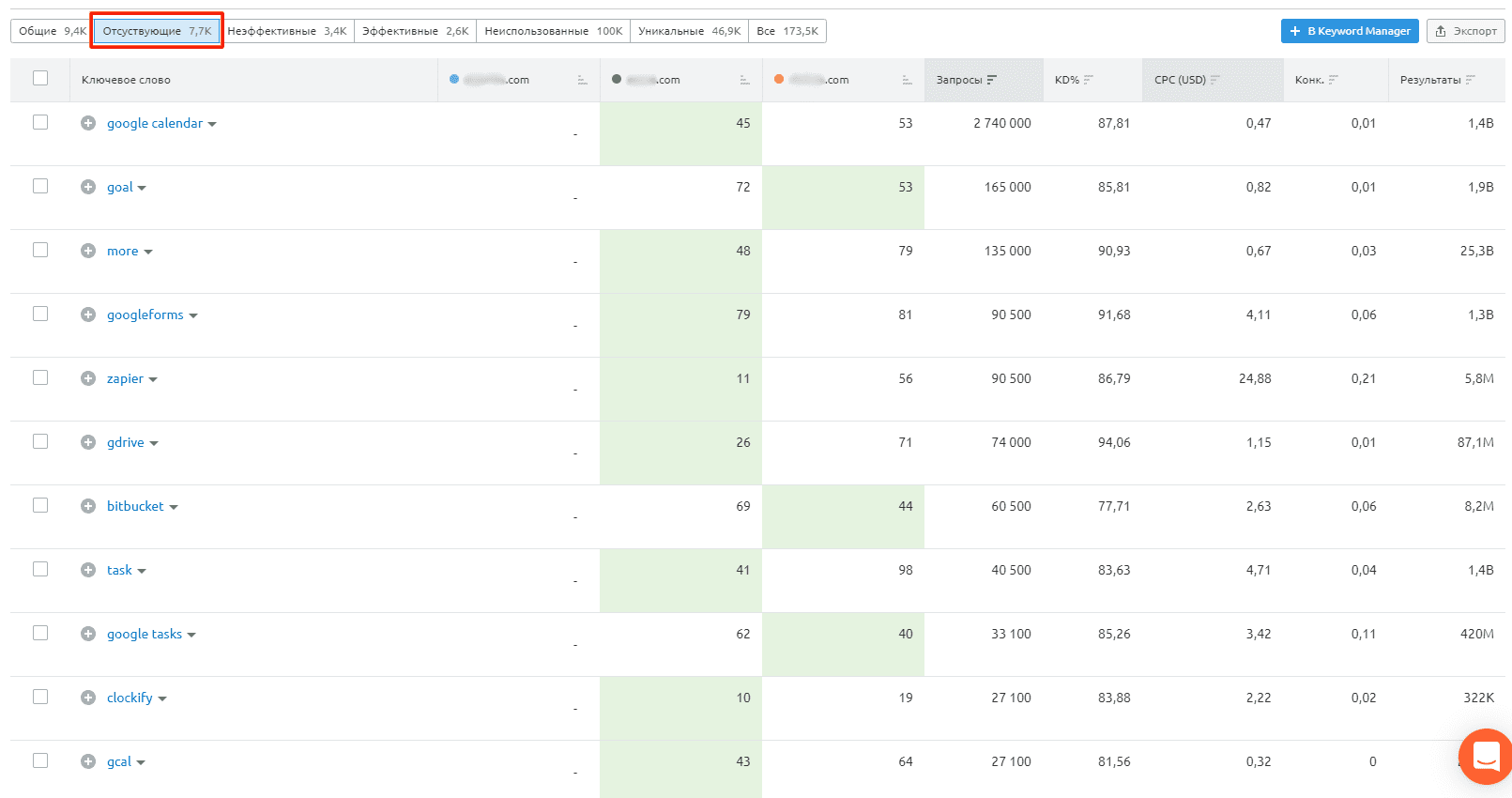
Task: Click the orange domain color dot in header
Action: point(779,80)
